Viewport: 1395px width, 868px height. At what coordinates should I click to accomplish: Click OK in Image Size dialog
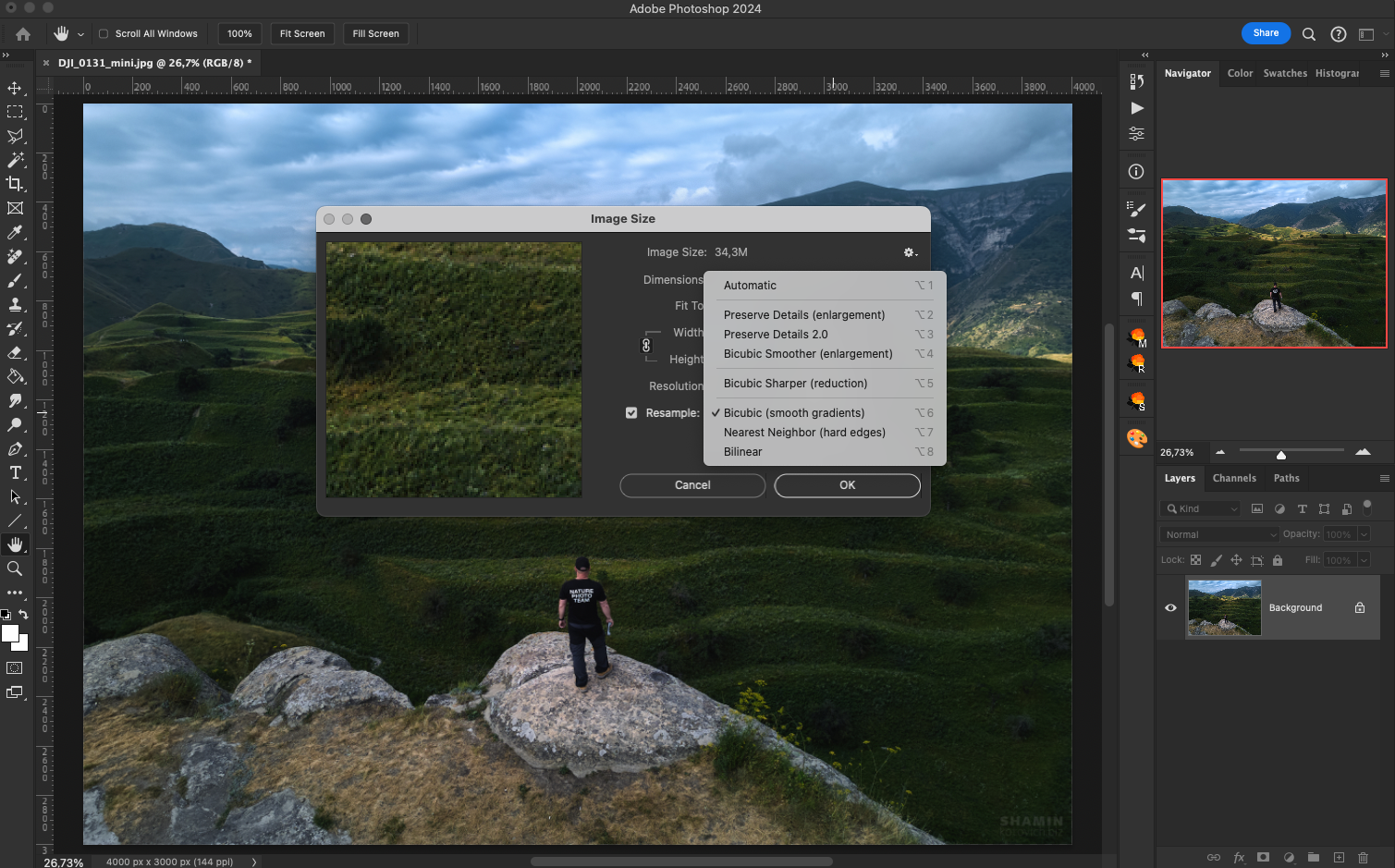click(x=847, y=485)
